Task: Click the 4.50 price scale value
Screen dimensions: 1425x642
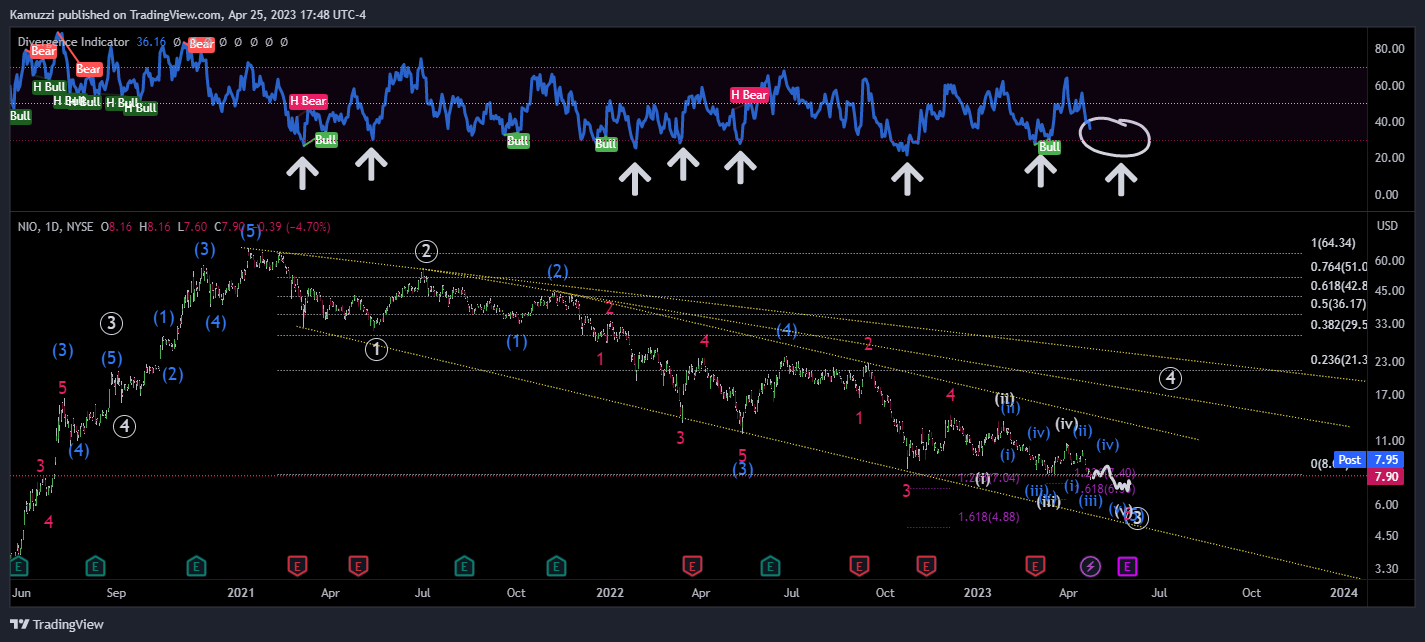Action: tap(1387, 536)
